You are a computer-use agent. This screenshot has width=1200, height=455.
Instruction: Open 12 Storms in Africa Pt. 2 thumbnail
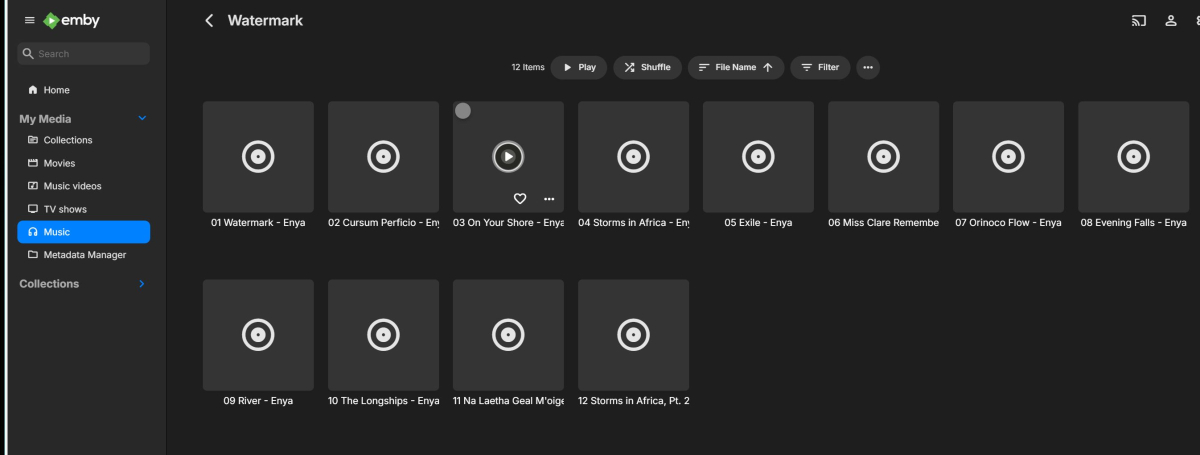tap(633, 335)
